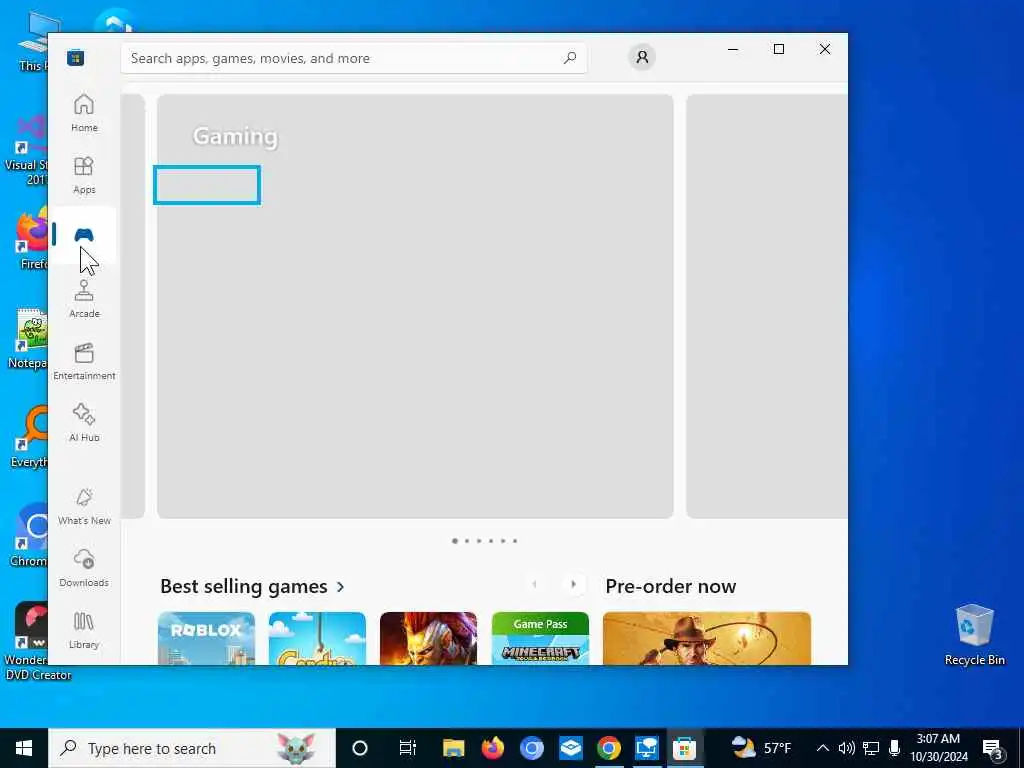Screen dimensions: 1024x768
Task: Select the Gaming controller icon in the sidebar
Action: [x=84, y=235]
